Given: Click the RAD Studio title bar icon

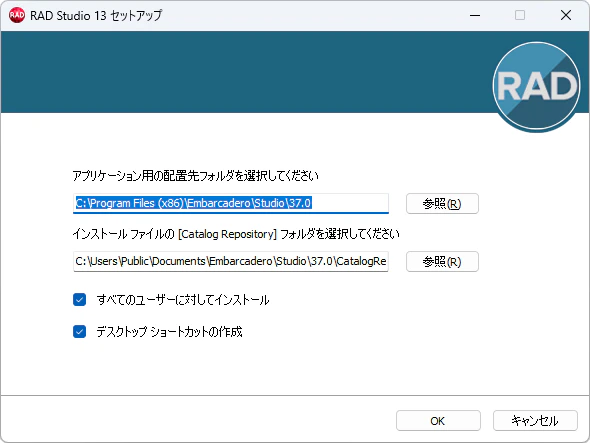Looking at the screenshot, I should 17,15.
